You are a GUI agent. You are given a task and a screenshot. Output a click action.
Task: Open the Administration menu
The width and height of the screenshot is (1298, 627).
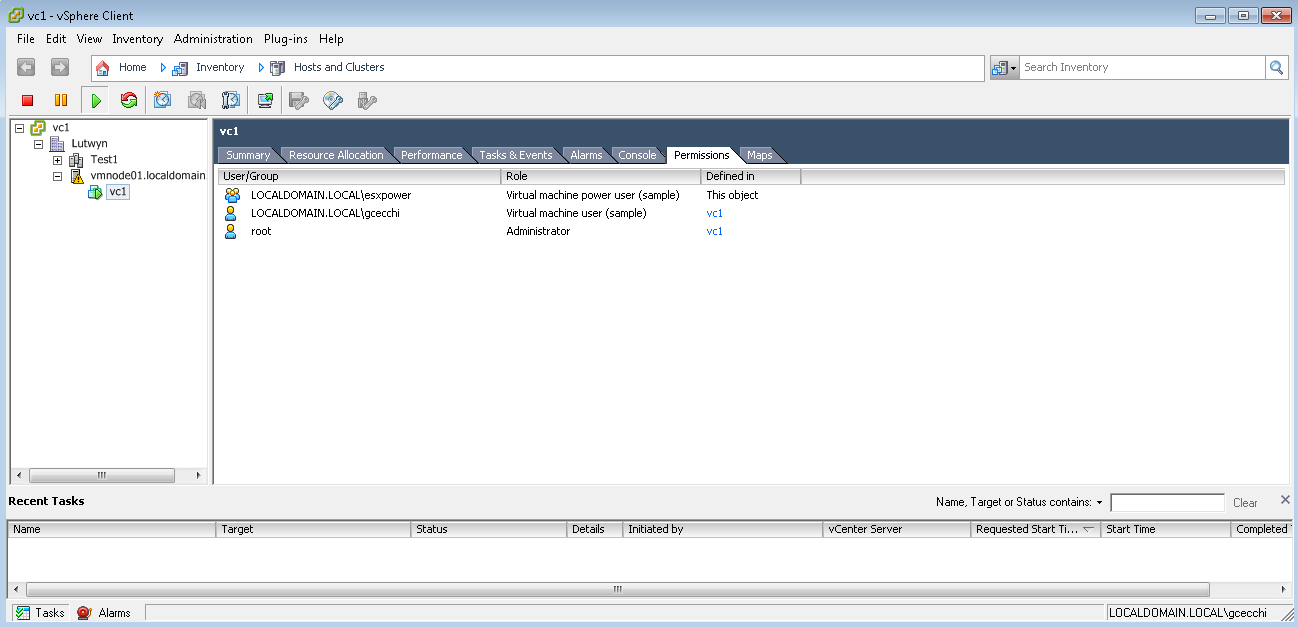(x=213, y=39)
